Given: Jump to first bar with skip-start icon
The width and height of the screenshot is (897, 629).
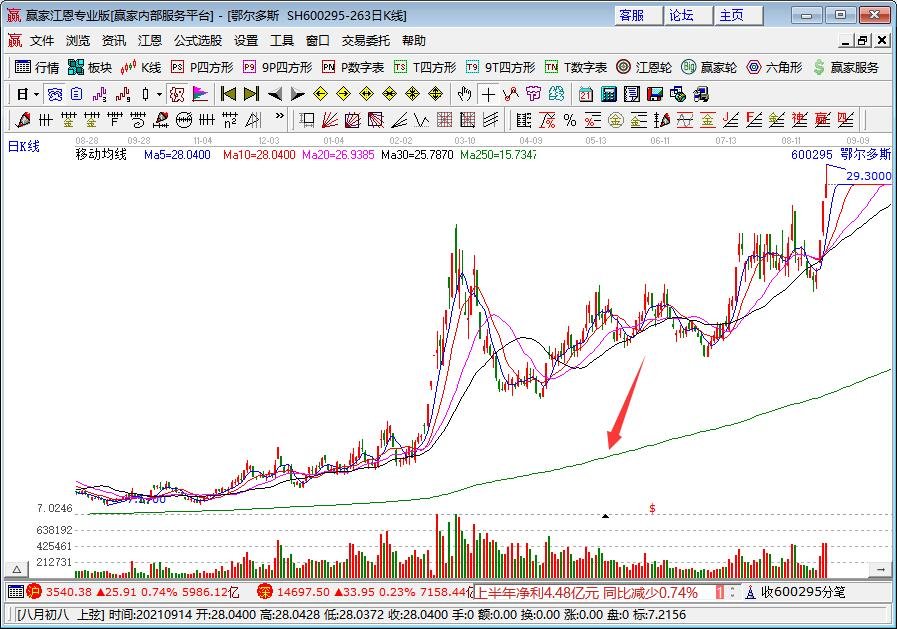Looking at the screenshot, I should [228, 94].
